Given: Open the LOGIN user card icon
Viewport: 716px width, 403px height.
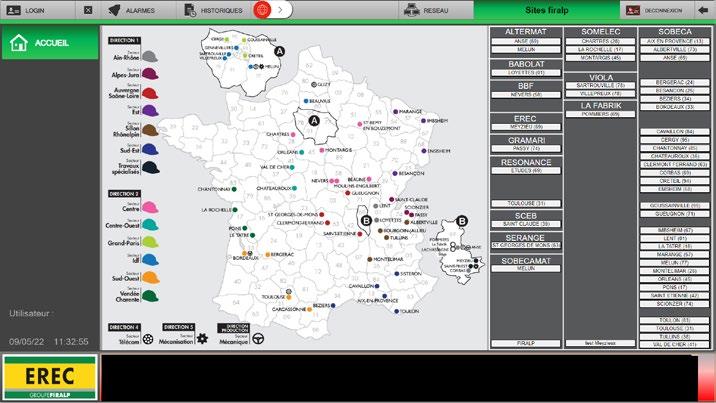Looking at the screenshot, I should tap(13, 10).
